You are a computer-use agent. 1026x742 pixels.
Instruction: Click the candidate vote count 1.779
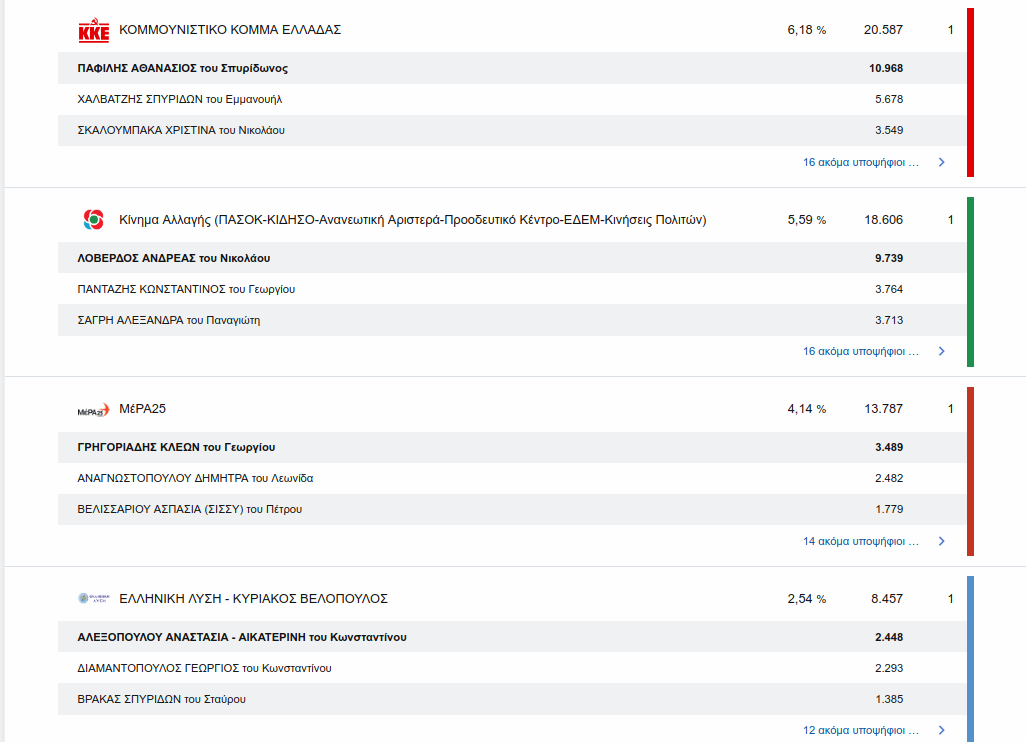889,509
